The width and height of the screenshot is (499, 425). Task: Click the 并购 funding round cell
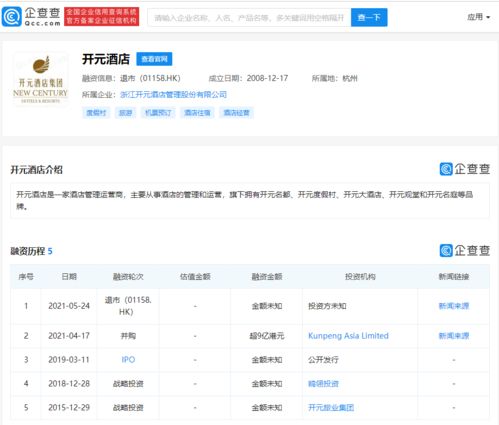pyautogui.click(x=128, y=336)
